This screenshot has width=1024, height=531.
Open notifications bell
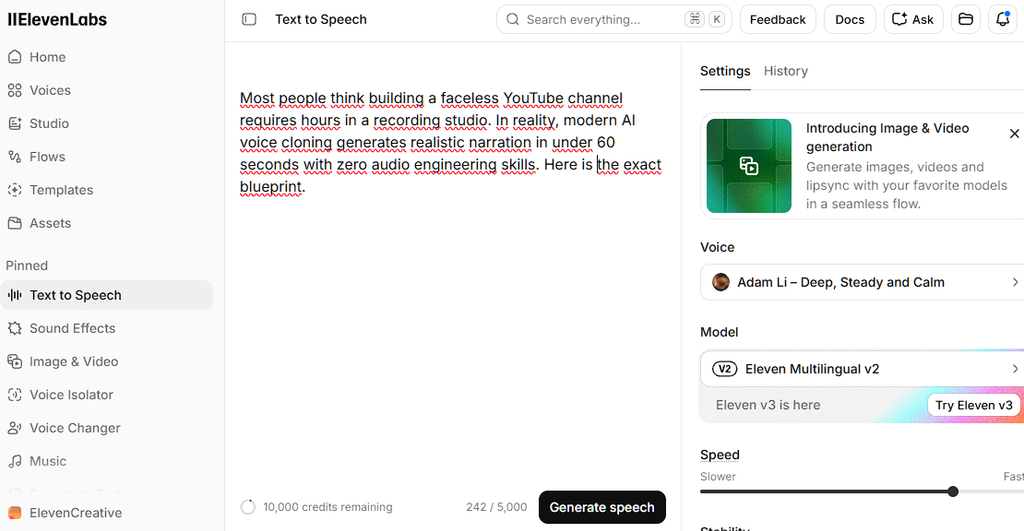[x=1003, y=20]
